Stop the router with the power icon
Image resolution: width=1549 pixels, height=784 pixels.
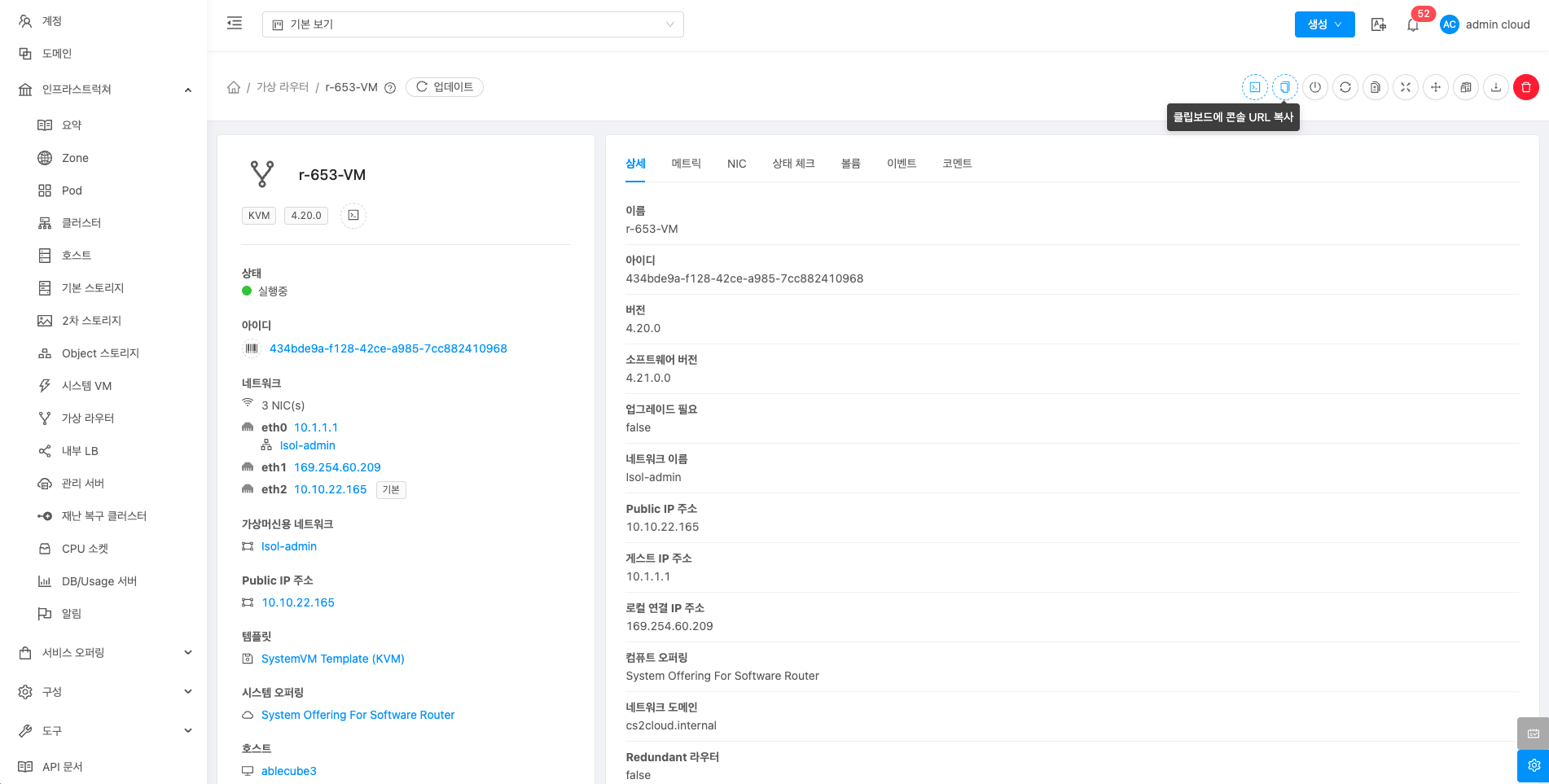(1315, 87)
